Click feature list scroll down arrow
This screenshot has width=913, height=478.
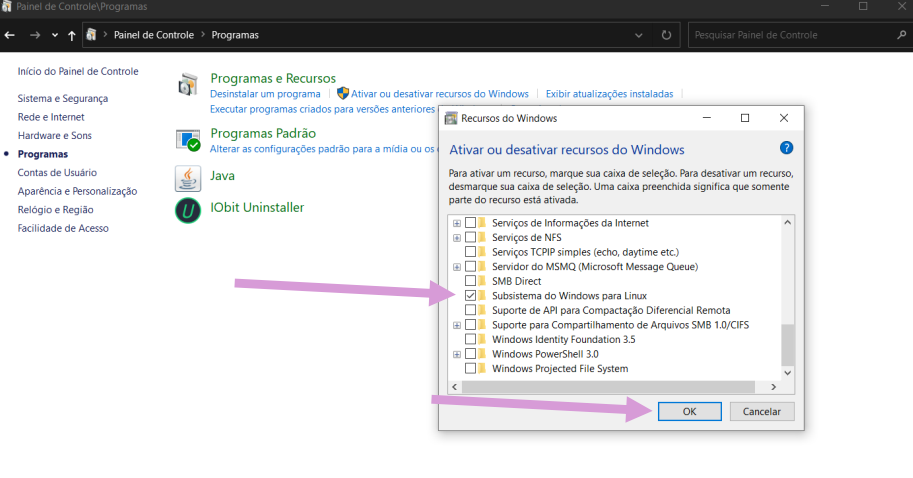[x=787, y=373]
